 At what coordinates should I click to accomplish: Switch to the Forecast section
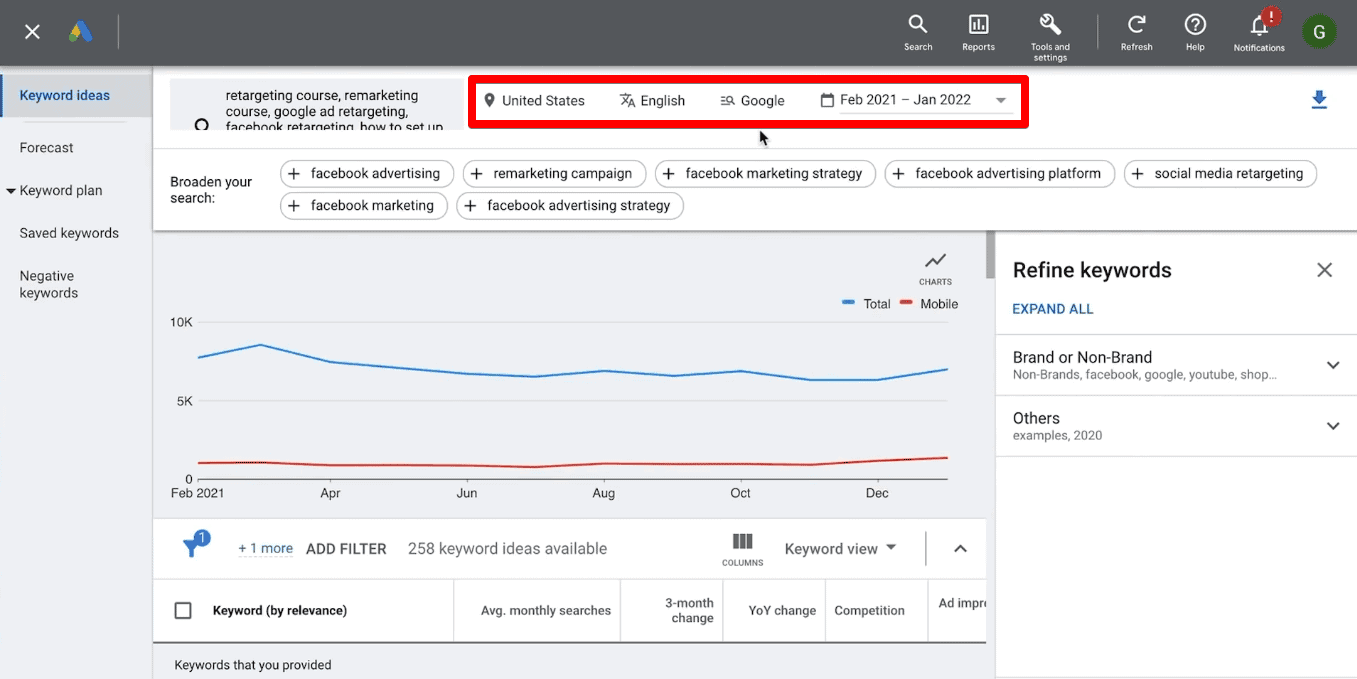coord(46,147)
